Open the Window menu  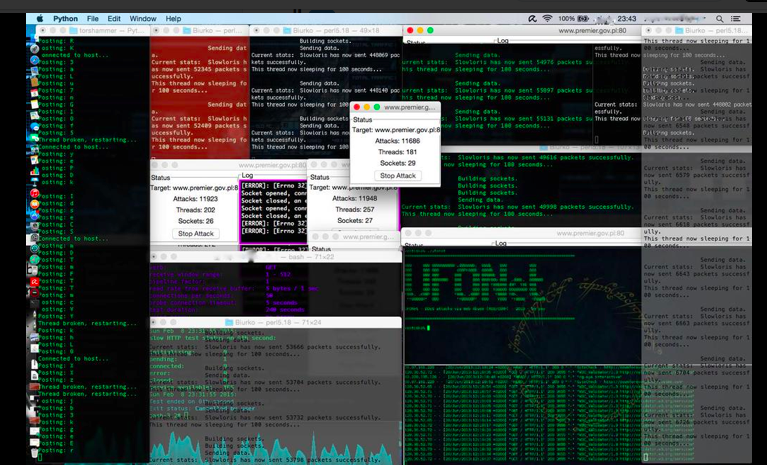pos(143,19)
